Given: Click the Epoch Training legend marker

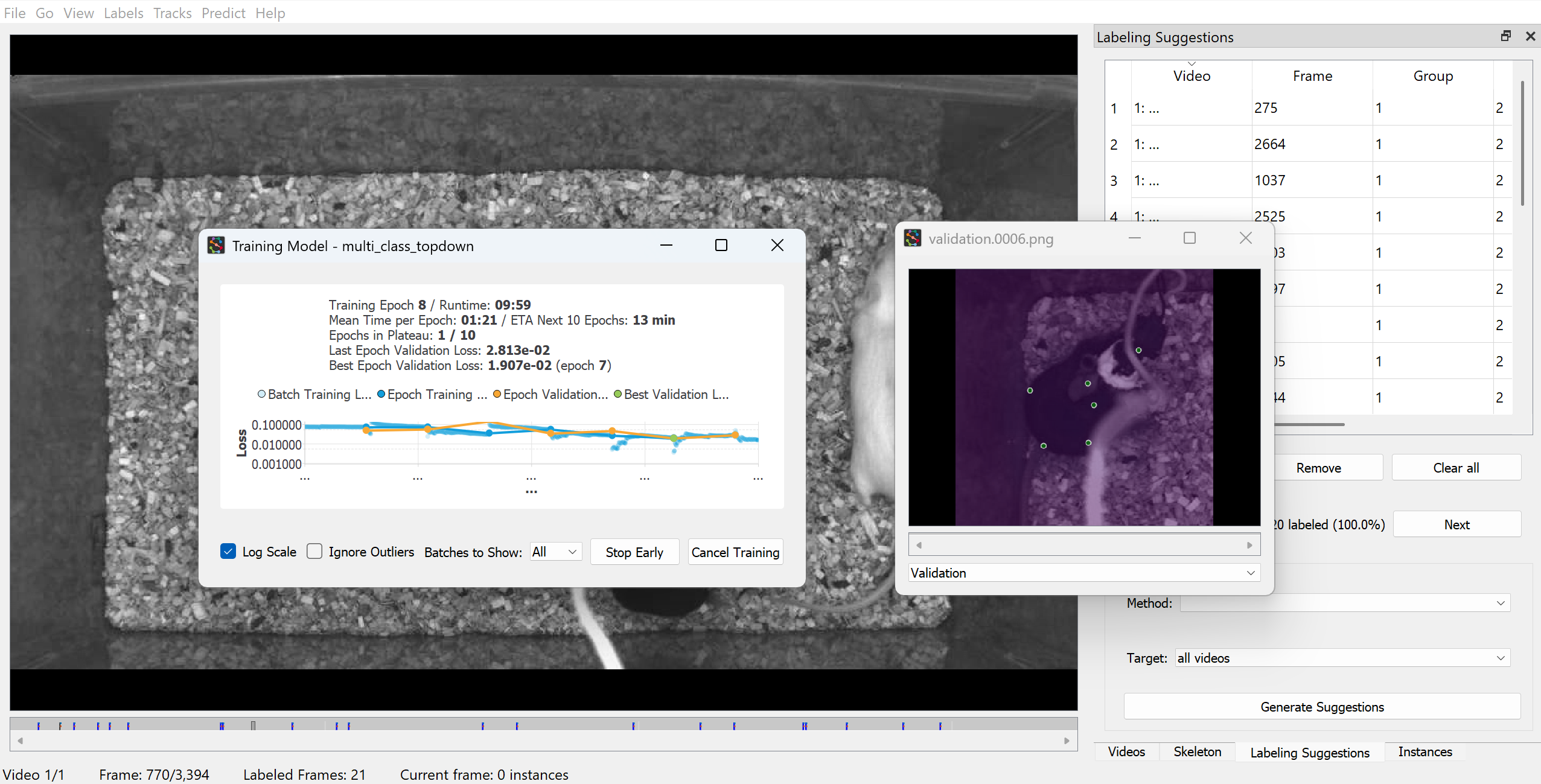Looking at the screenshot, I should [381, 394].
